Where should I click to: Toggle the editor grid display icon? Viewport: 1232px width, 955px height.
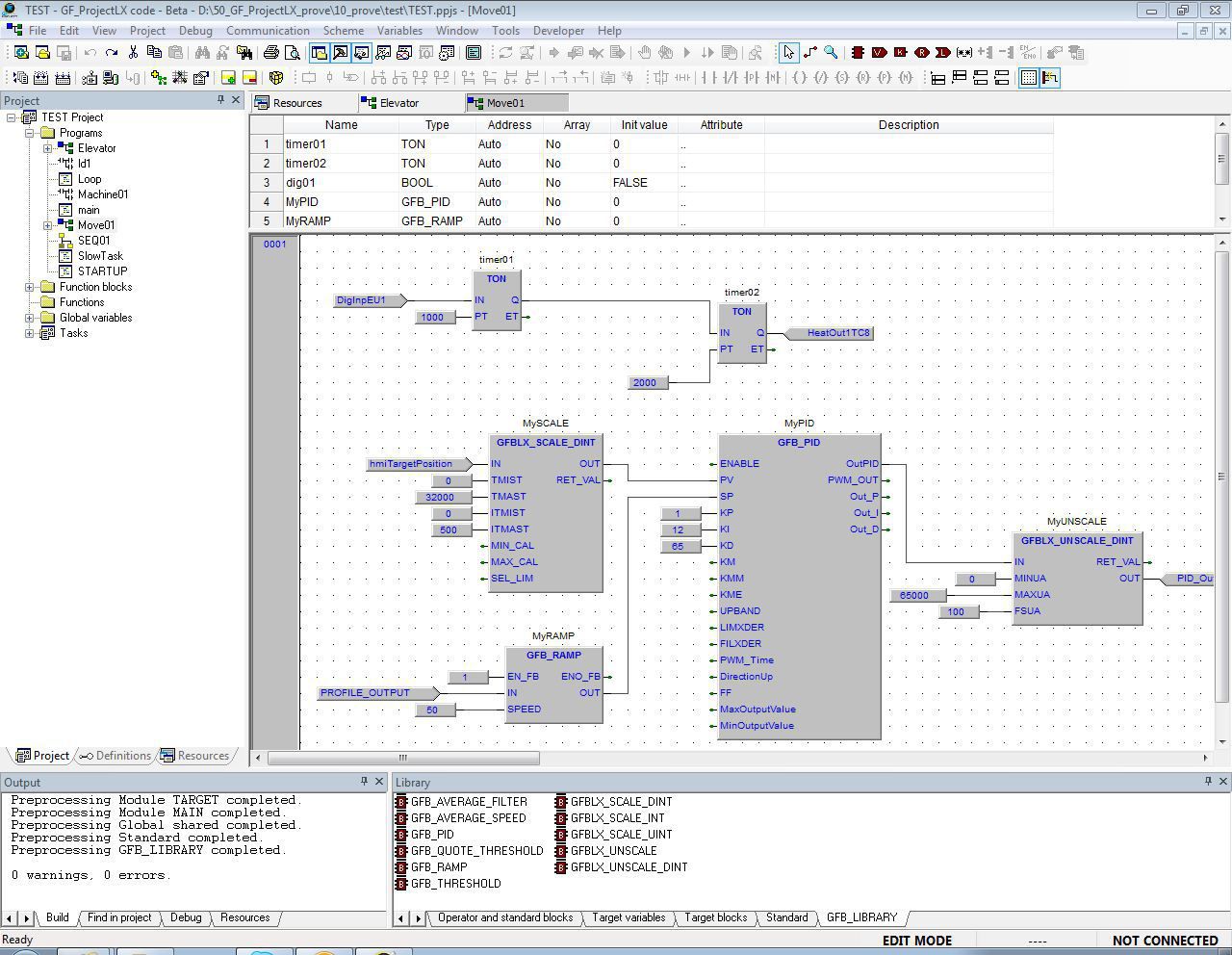click(1028, 78)
